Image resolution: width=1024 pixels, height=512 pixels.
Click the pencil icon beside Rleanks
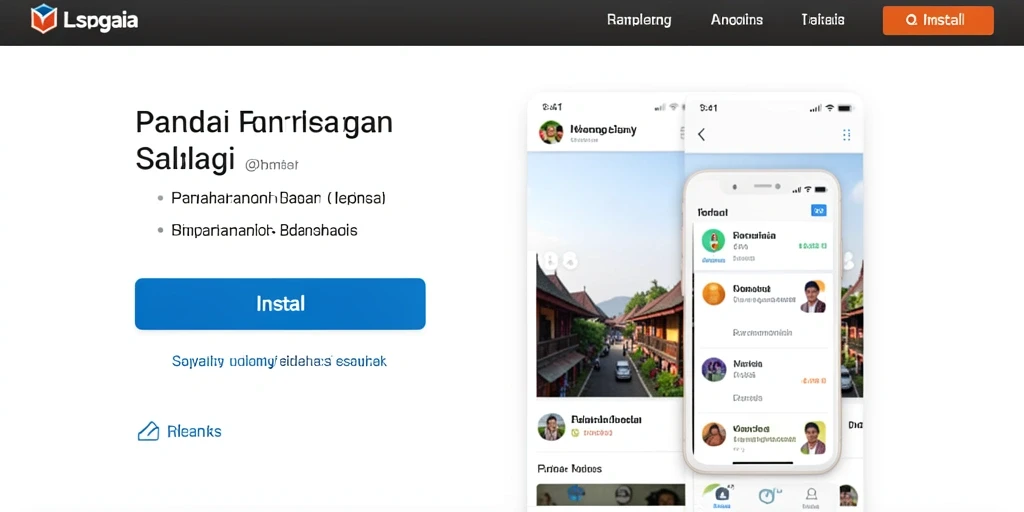148,431
